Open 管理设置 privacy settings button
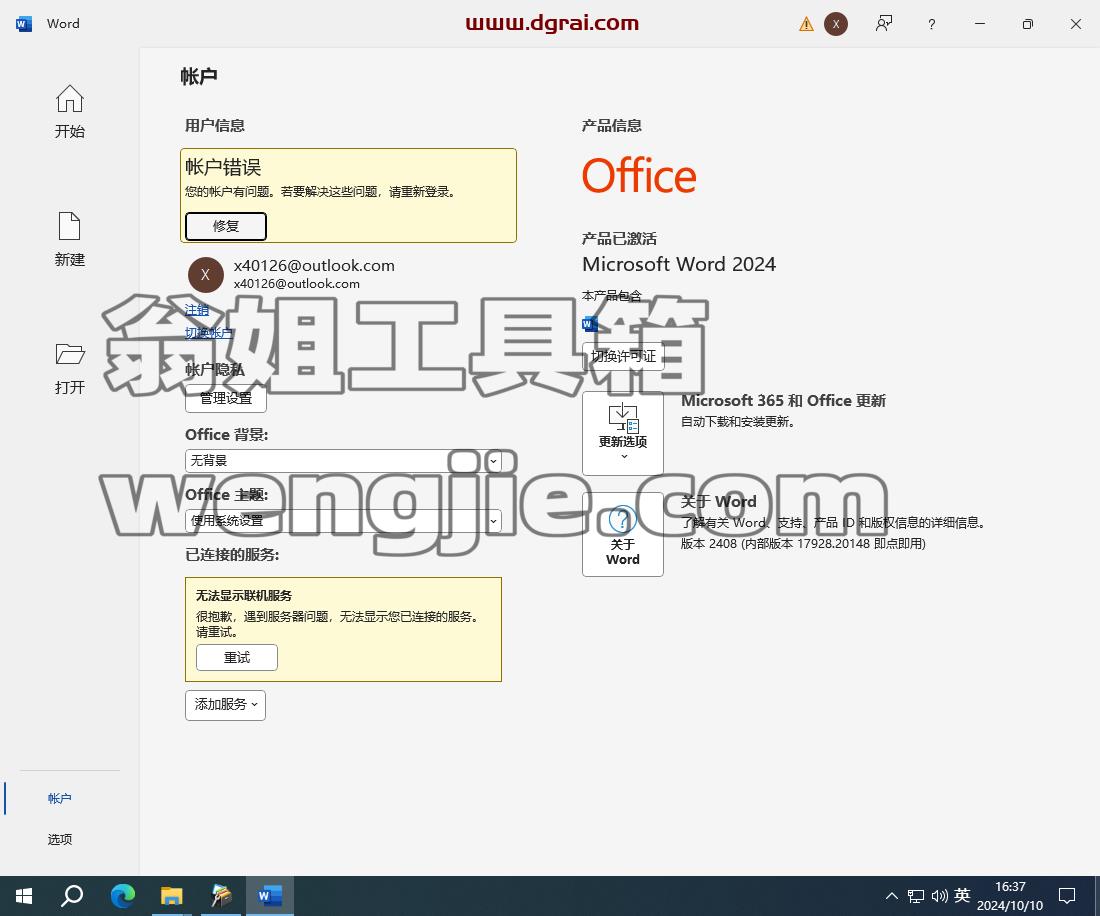1100x916 pixels. click(x=226, y=398)
